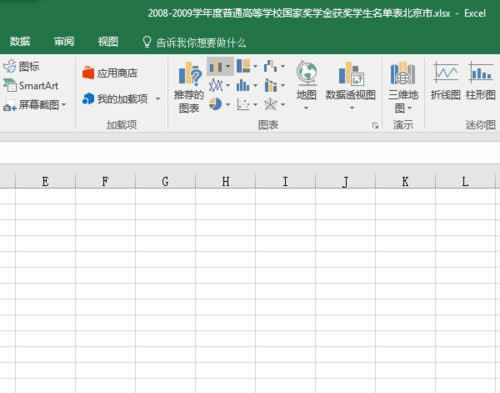Switch to the 数据 ribbon tab
The image size is (500, 393).
point(20,42)
